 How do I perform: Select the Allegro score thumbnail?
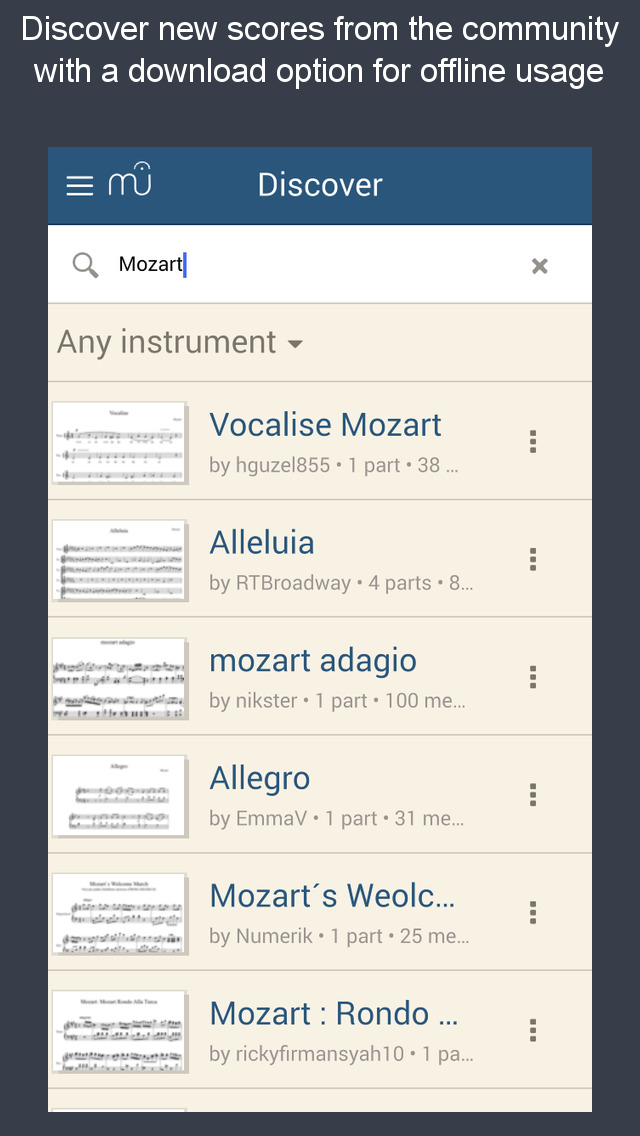pyautogui.click(x=119, y=795)
